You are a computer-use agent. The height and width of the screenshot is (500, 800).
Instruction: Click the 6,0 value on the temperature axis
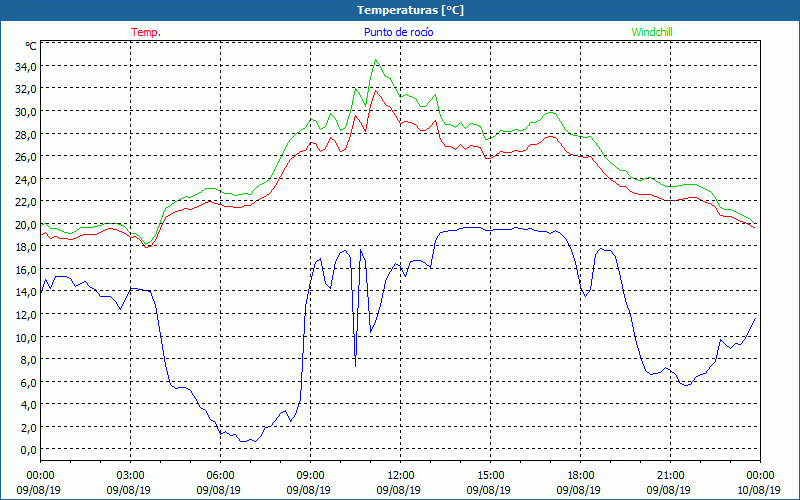tap(28, 382)
